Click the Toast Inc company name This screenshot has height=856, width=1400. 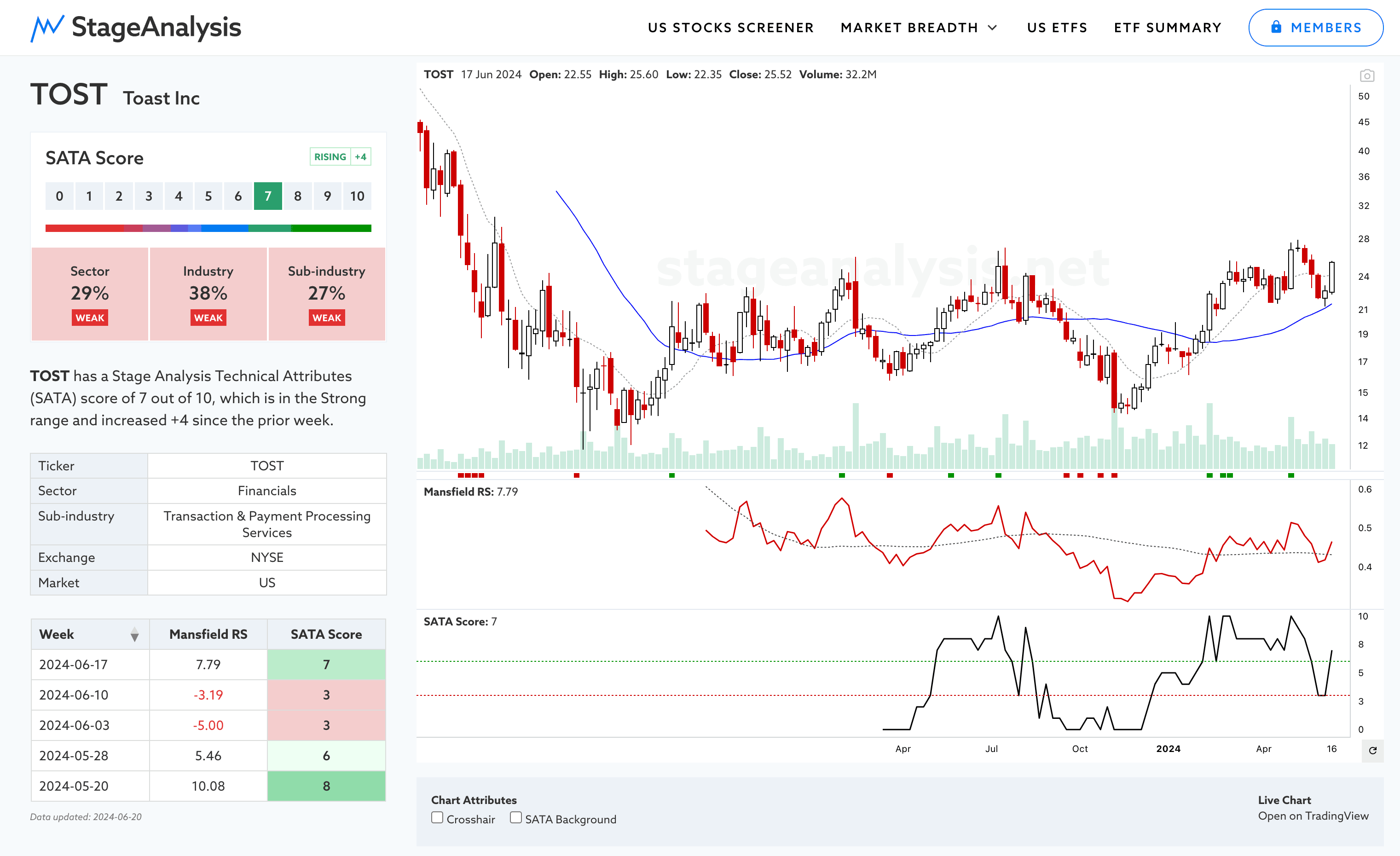coord(162,98)
